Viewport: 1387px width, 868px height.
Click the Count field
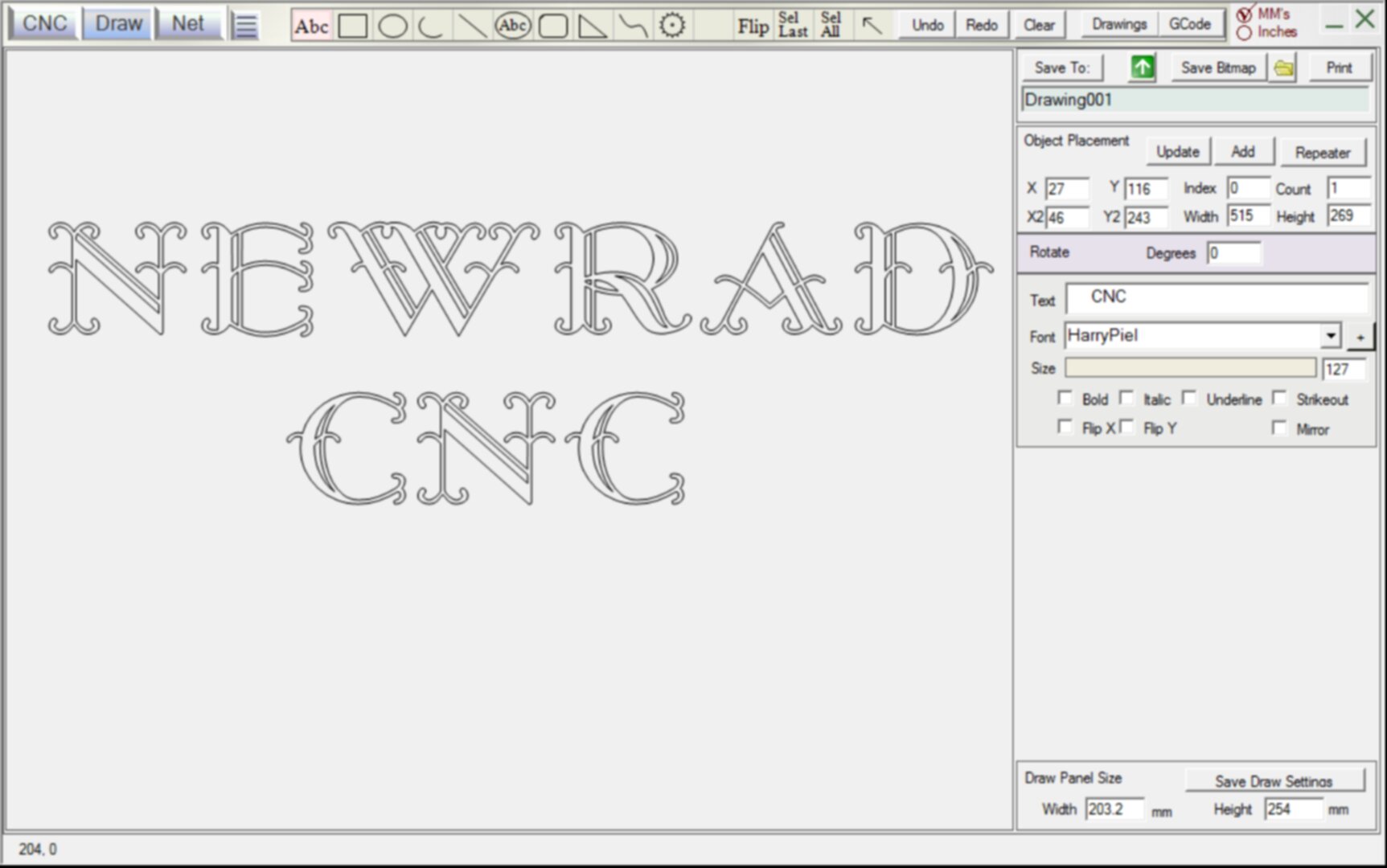[x=1348, y=188]
